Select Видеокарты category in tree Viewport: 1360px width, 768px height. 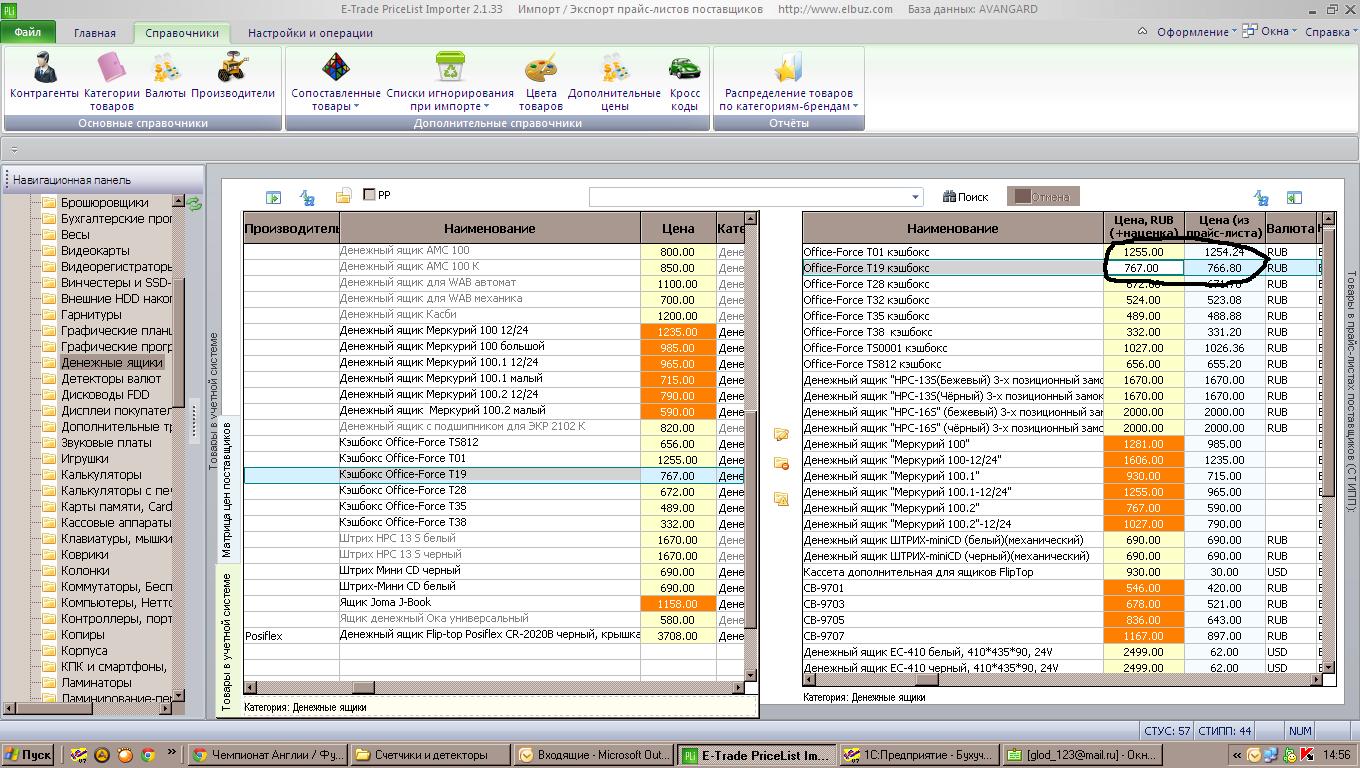[95, 251]
